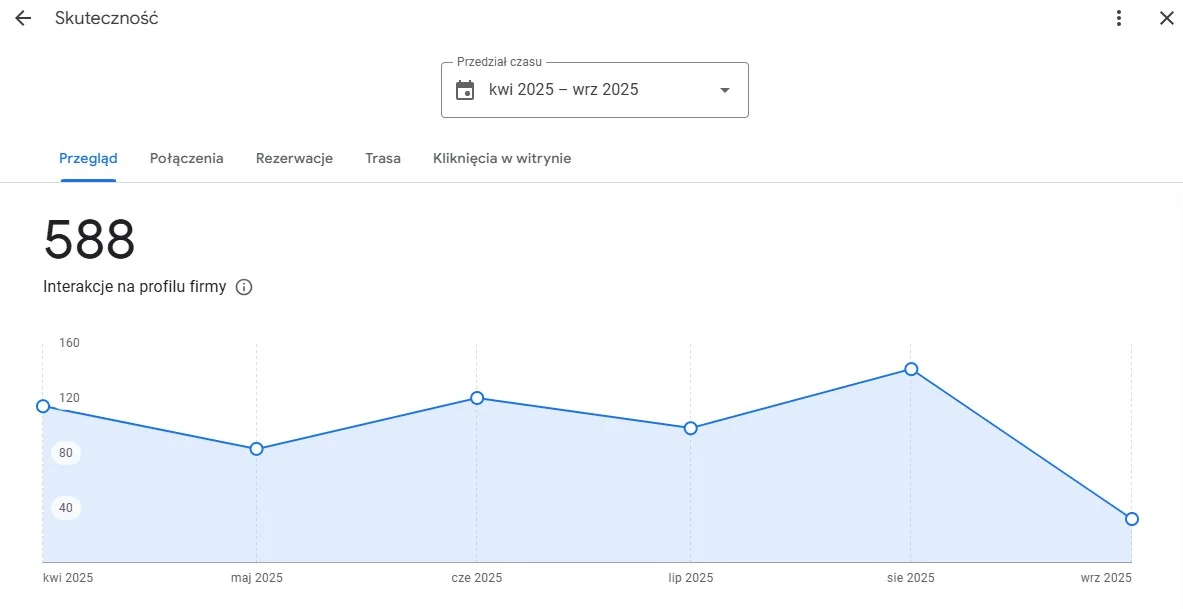
Task: Switch to the Połączenia tab
Action: point(186,158)
